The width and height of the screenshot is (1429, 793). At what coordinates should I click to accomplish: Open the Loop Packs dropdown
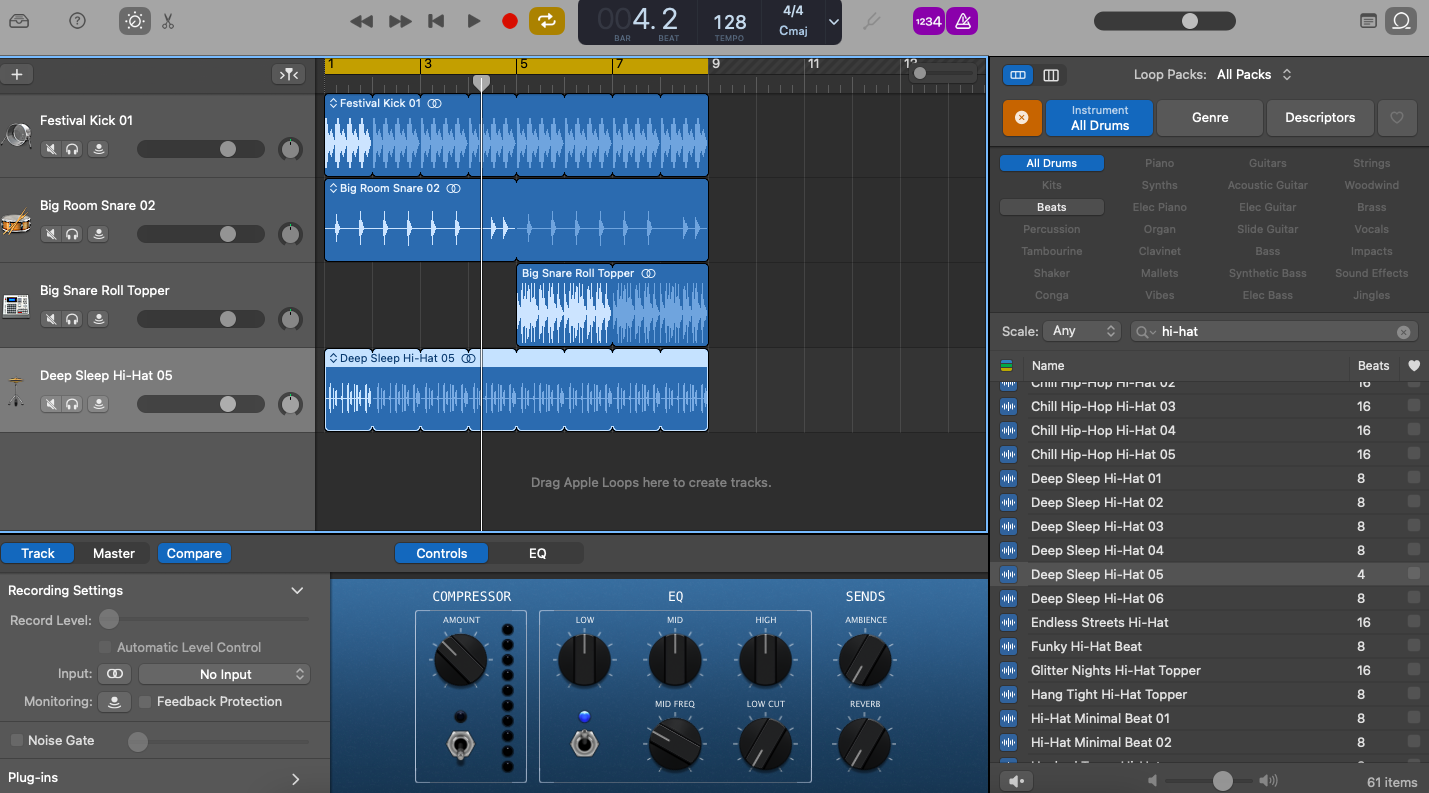coord(1254,74)
